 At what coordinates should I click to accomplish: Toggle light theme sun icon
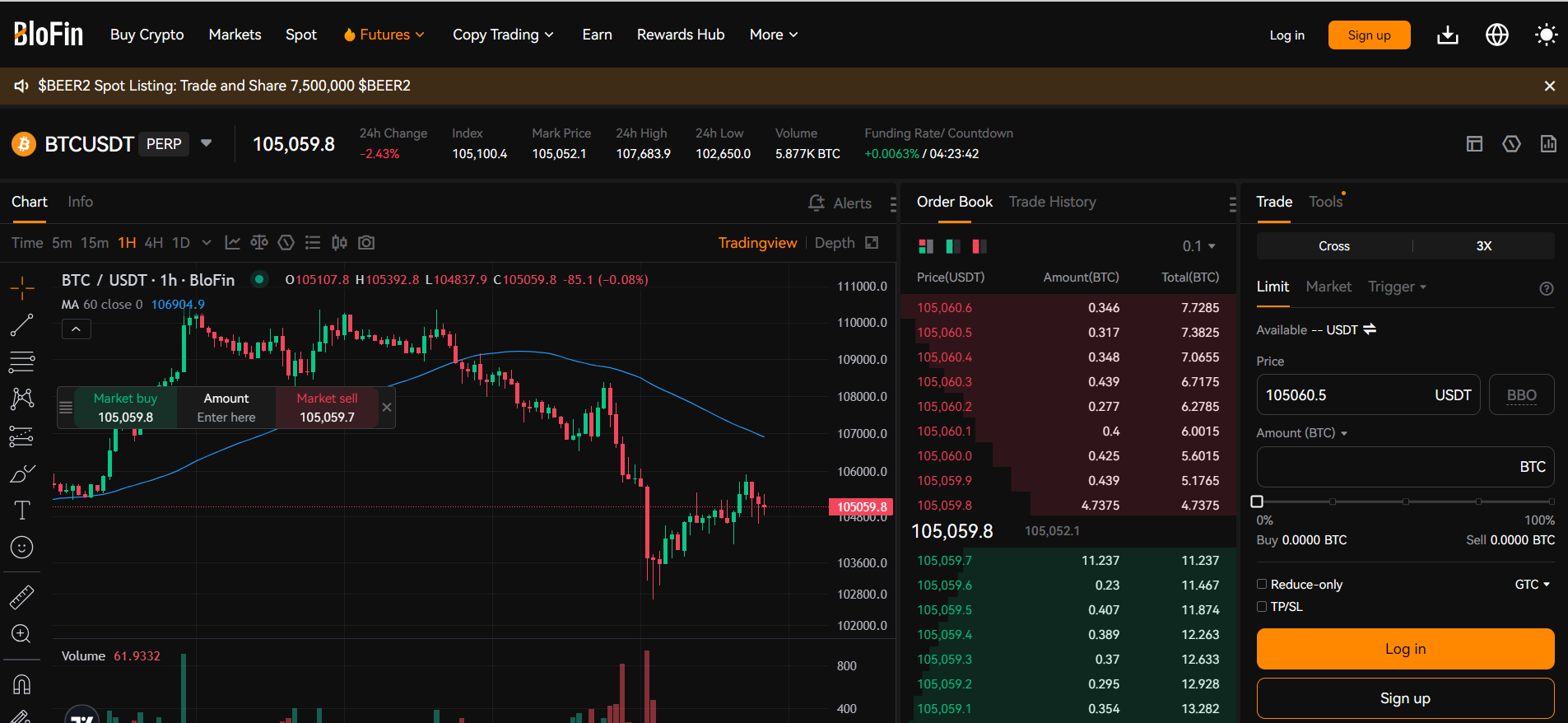point(1547,35)
